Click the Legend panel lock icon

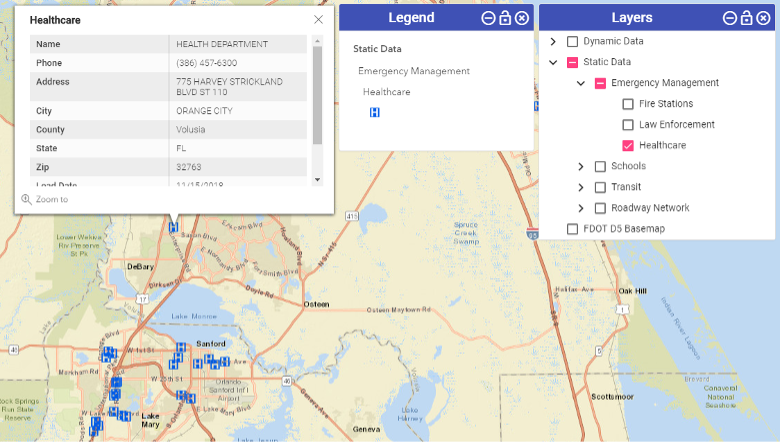(x=505, y=18)
